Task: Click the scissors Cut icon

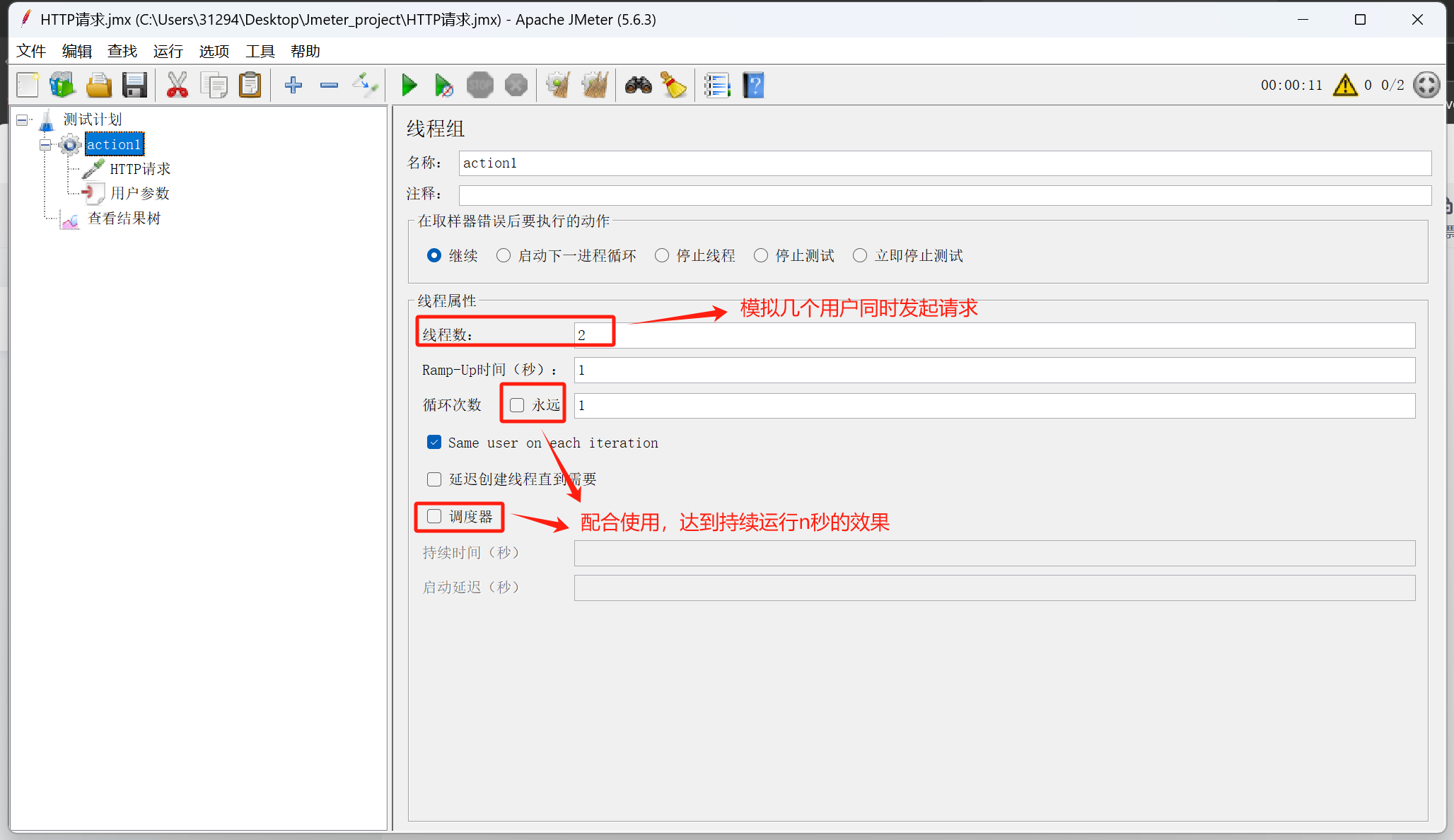Action: coord(177,86)
